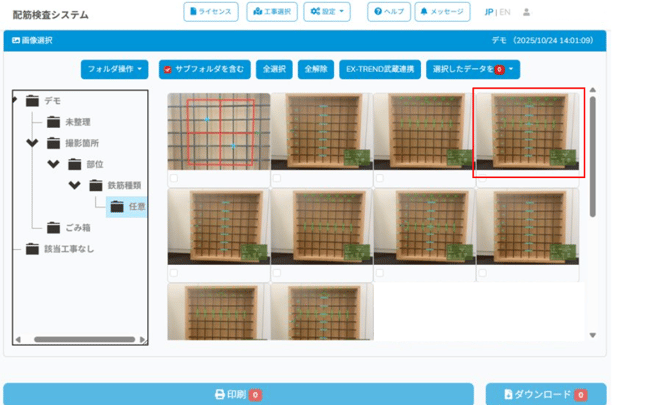The width and height of the screenshot is (670, 405).
Task: Open the ヘルプ help page
Action: click(x=390, y=12)
